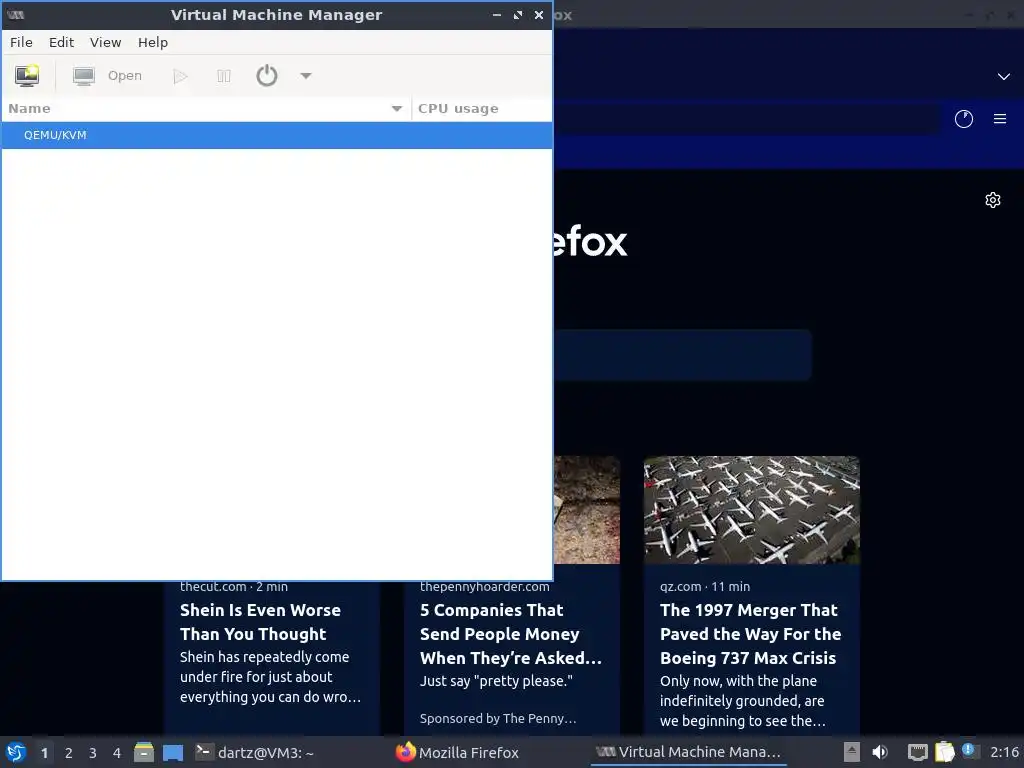Open the Edit menu
1024x768 pixels.
click(x=61, y=42)
